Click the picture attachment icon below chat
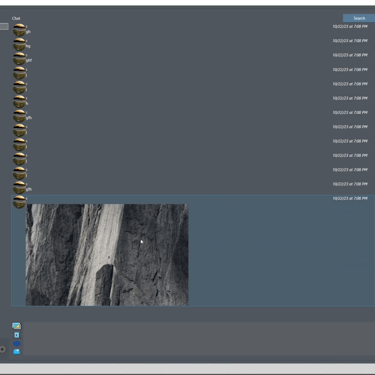 tap(16, 326)
